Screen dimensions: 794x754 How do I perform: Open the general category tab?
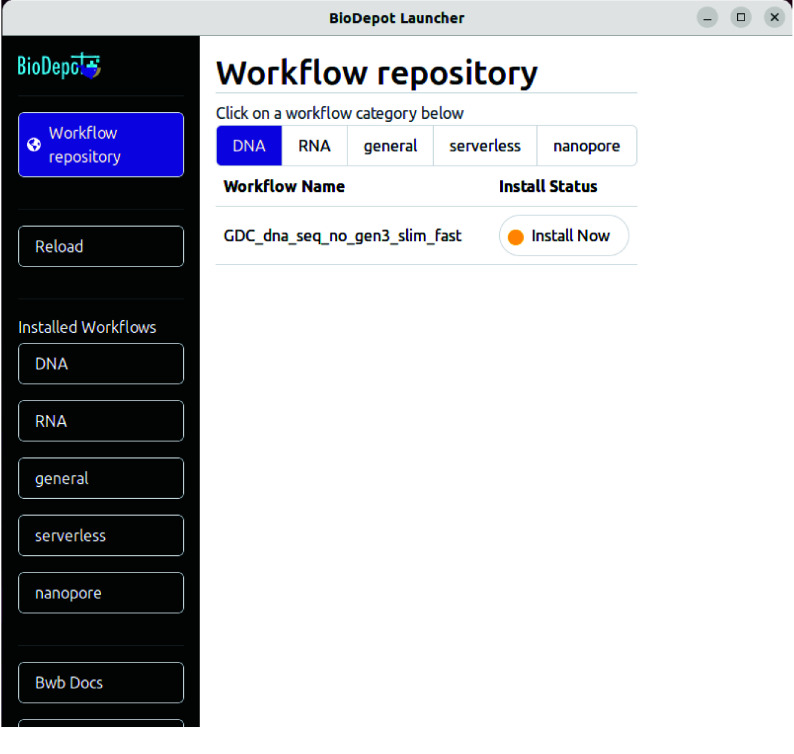390,146
